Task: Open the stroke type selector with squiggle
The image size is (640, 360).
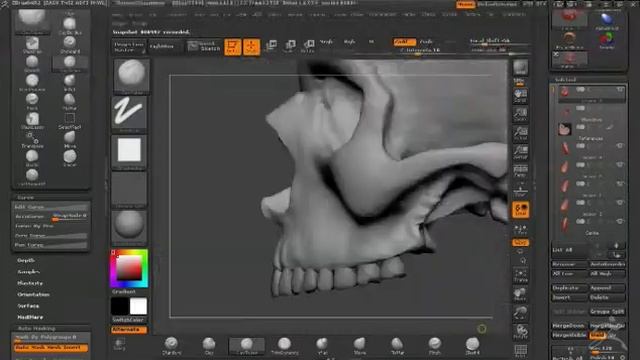Action: pos(129,113)
